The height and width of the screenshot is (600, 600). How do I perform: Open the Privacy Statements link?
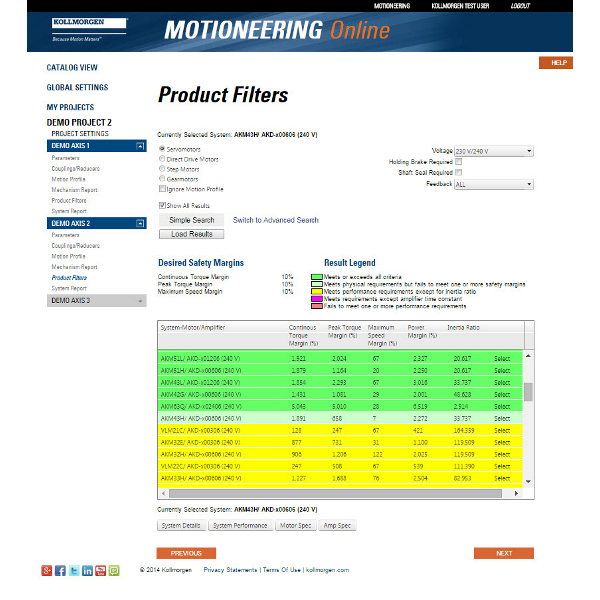click(230, 570)
